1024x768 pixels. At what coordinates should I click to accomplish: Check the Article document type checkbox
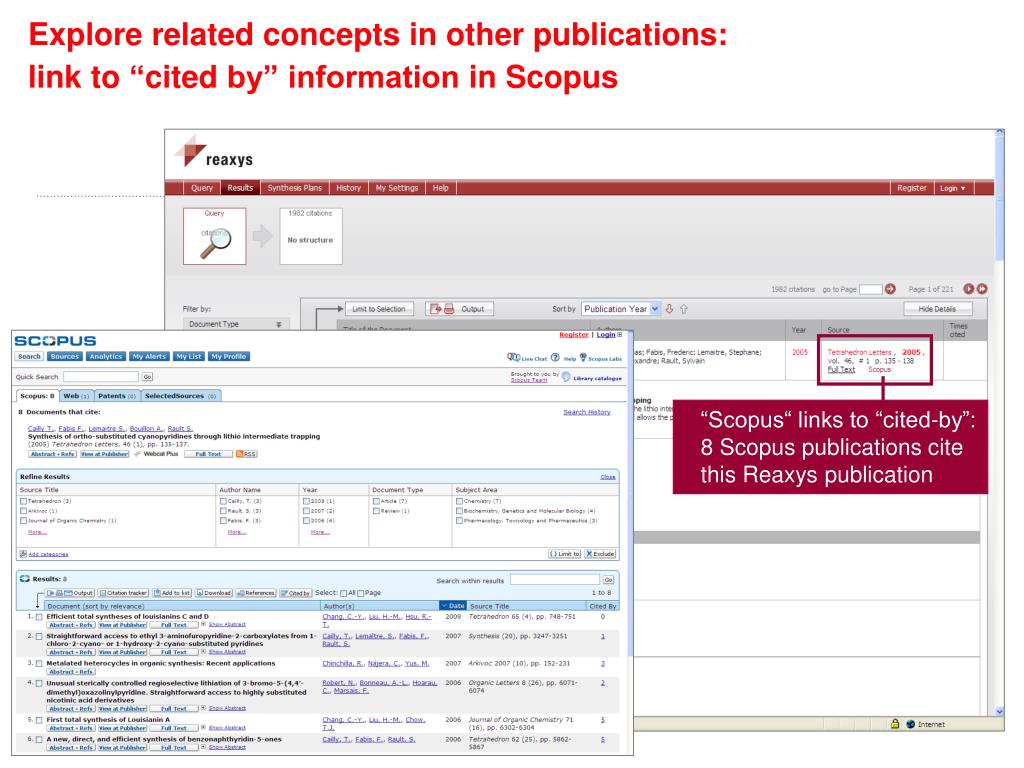pos(377,502)
